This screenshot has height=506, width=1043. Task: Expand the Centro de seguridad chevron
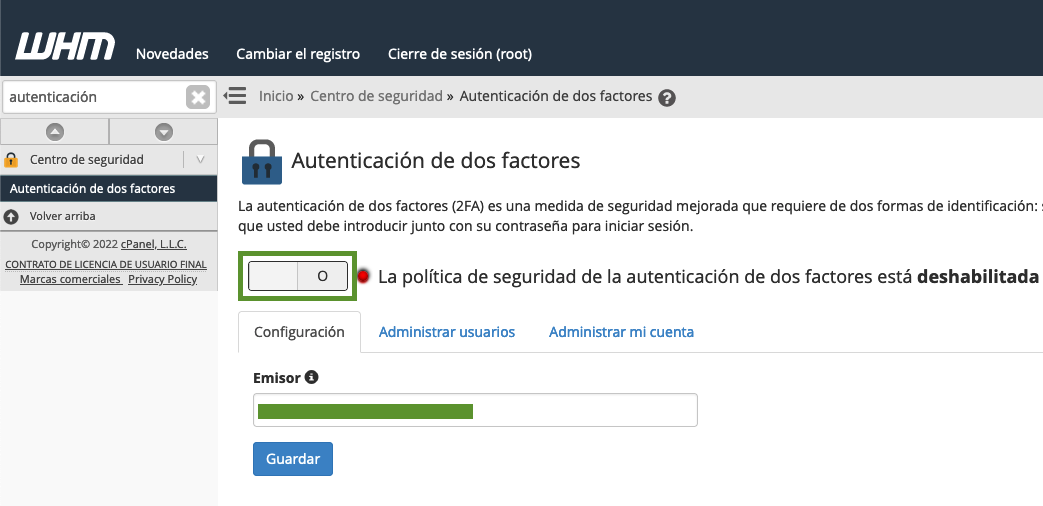200,159
